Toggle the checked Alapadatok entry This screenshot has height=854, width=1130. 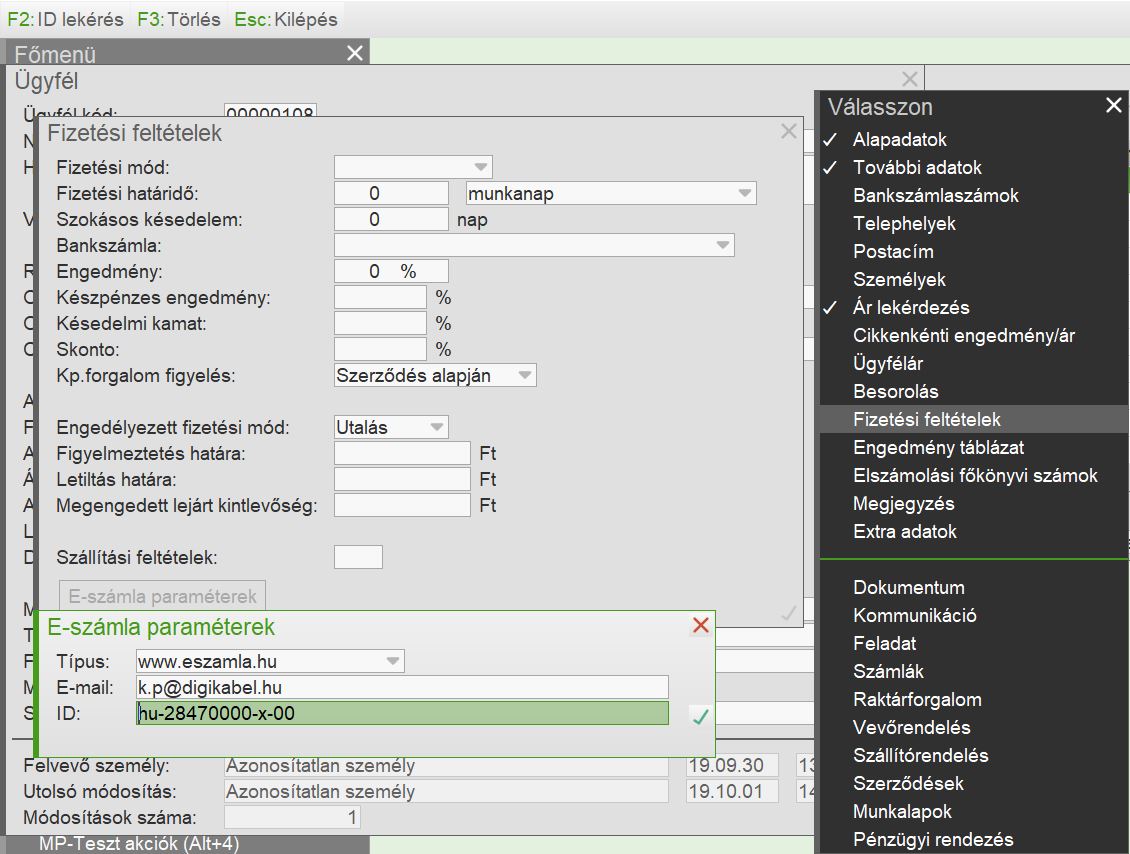(899, 140)
